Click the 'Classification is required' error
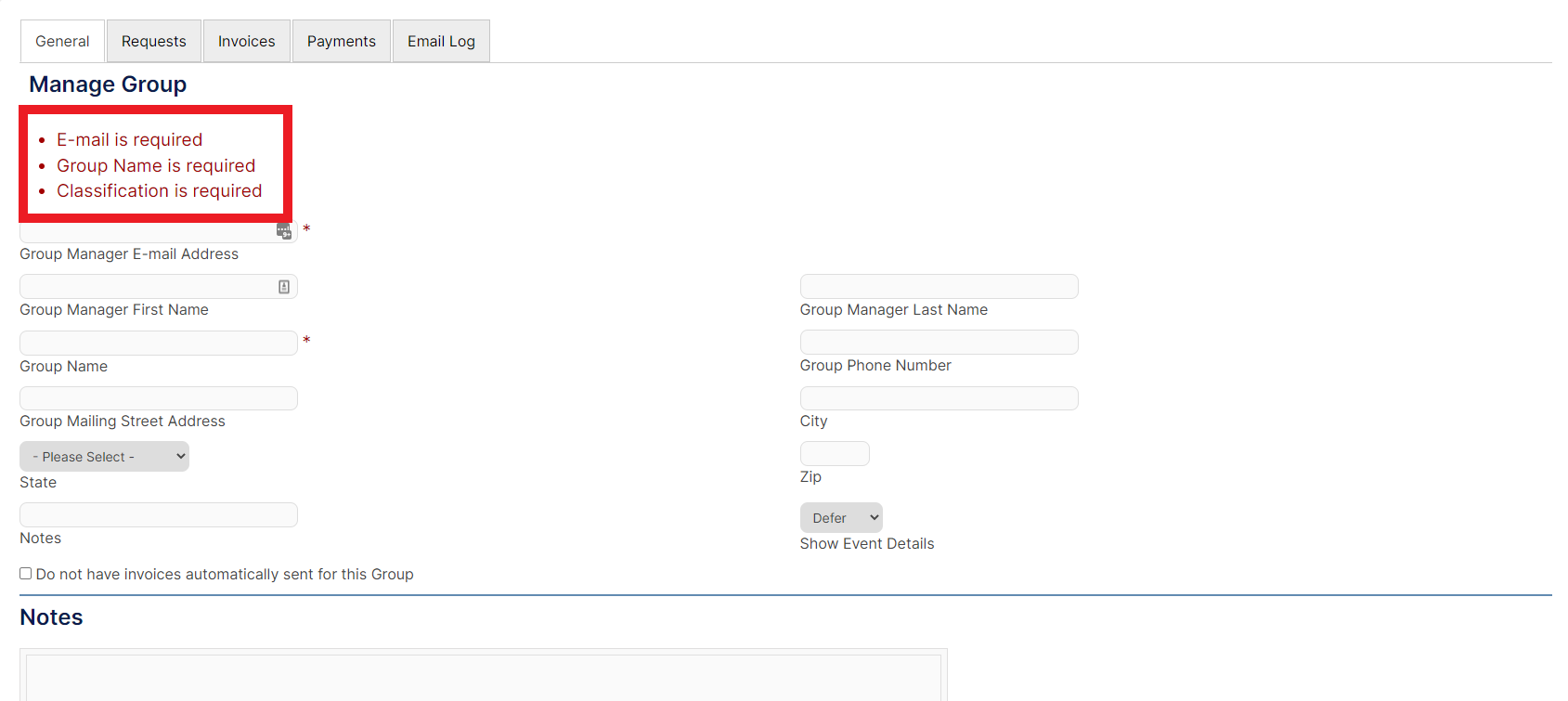Screen dimensions: 1568x701 160,190
